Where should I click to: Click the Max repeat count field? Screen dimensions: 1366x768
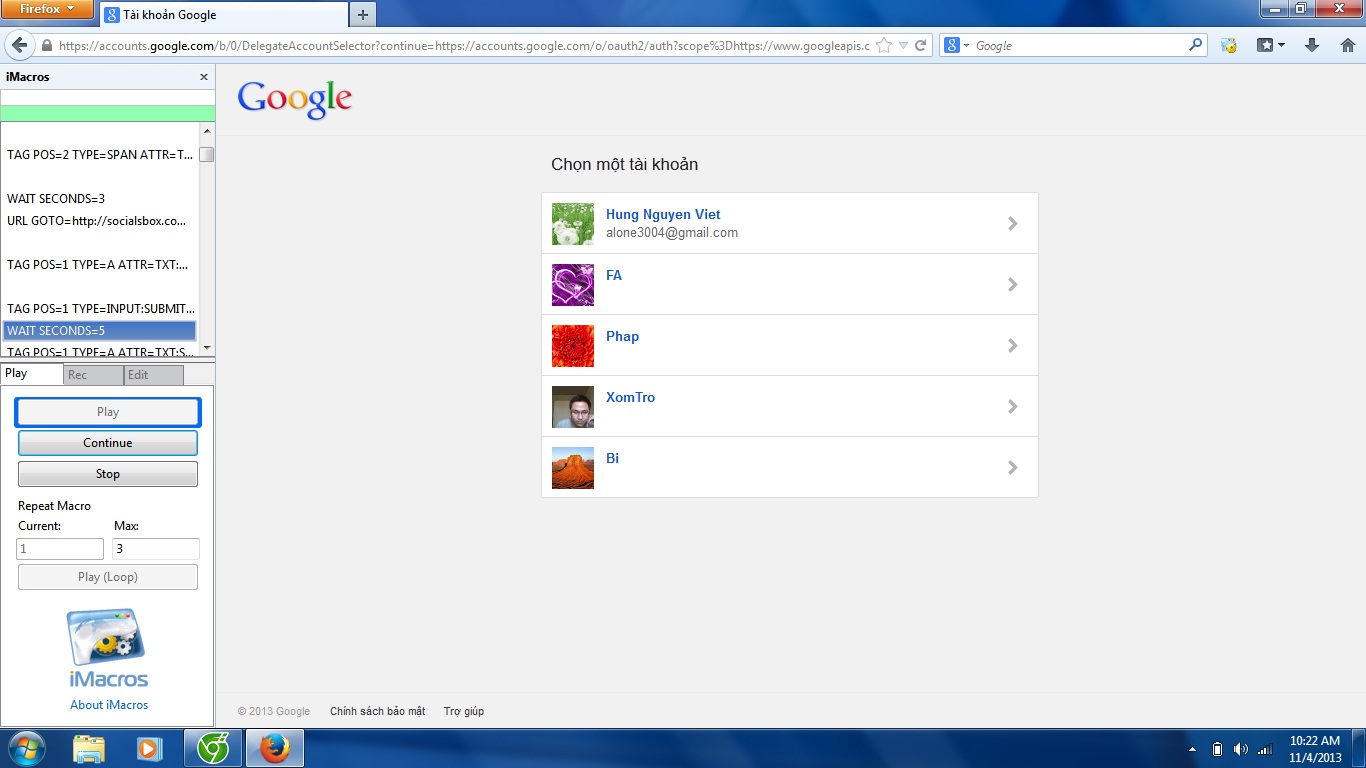pyautogui.click(x=156, y=549)
